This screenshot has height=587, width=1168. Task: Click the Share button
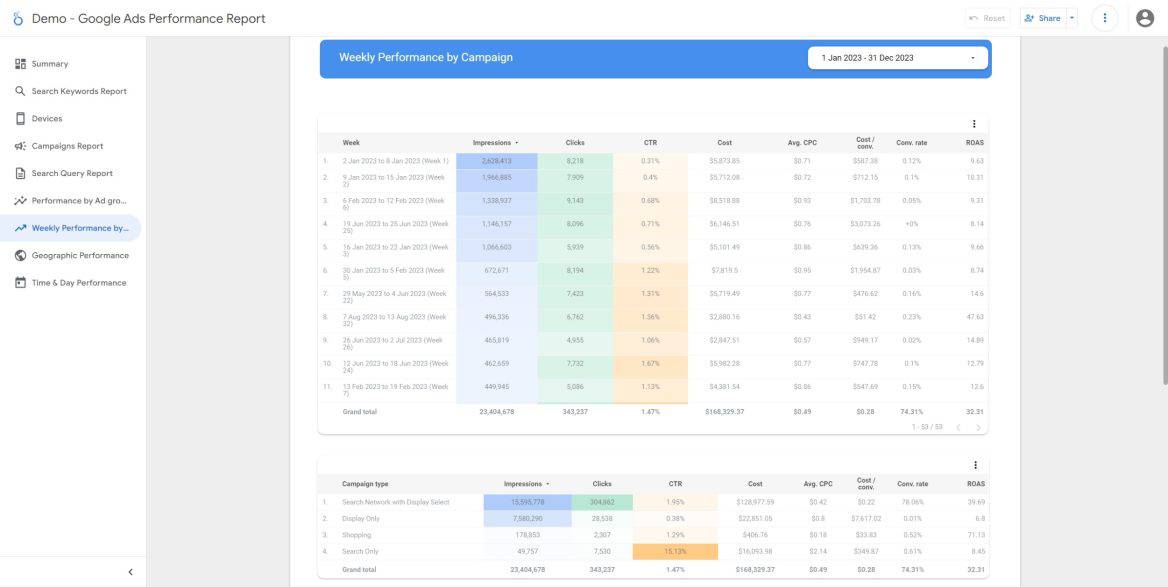pyautogui.click(x=1046, y=17)
